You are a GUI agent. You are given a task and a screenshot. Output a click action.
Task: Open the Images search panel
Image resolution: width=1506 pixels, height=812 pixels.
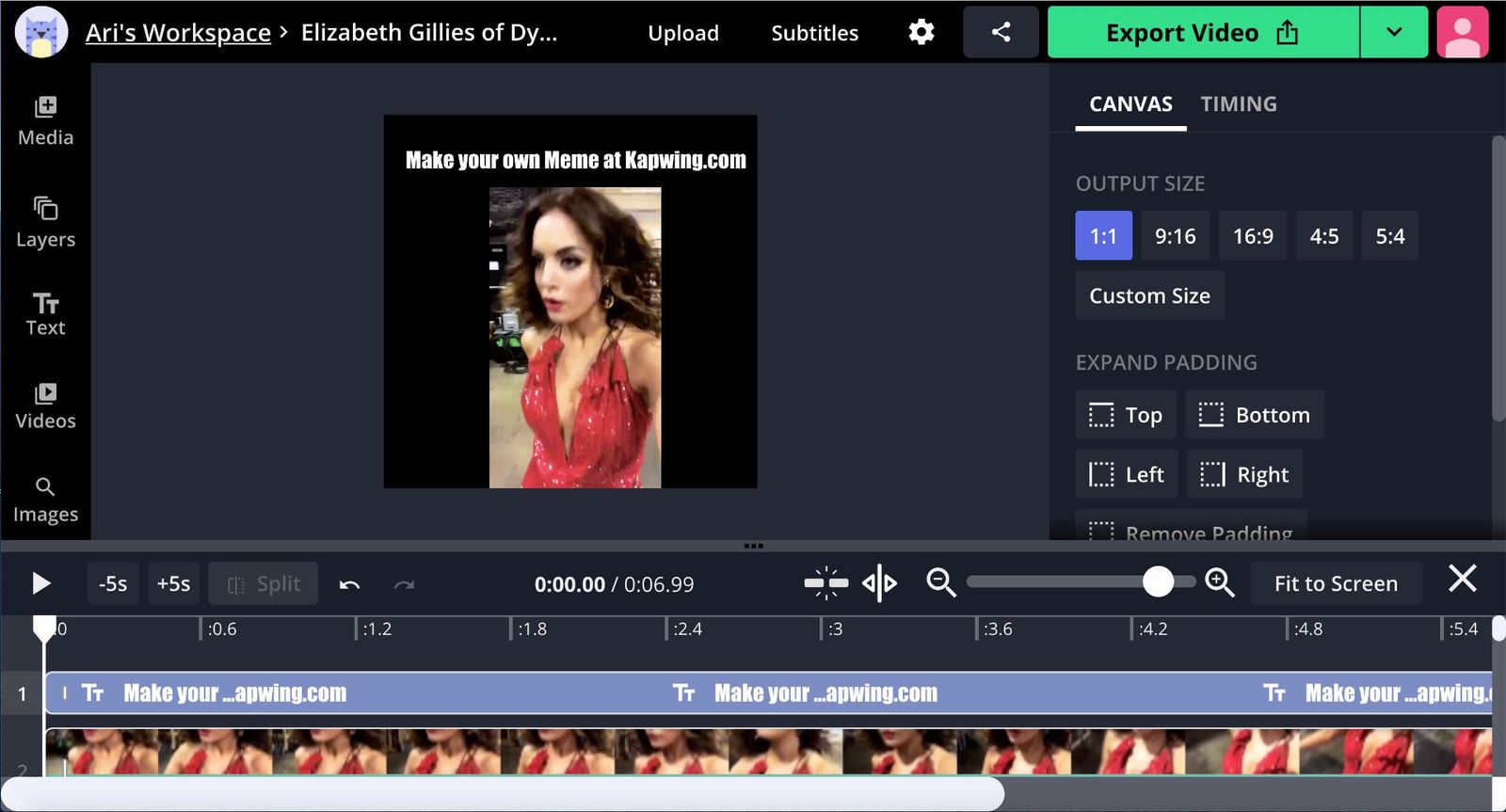pyautogui.click(x=45, y=500)
